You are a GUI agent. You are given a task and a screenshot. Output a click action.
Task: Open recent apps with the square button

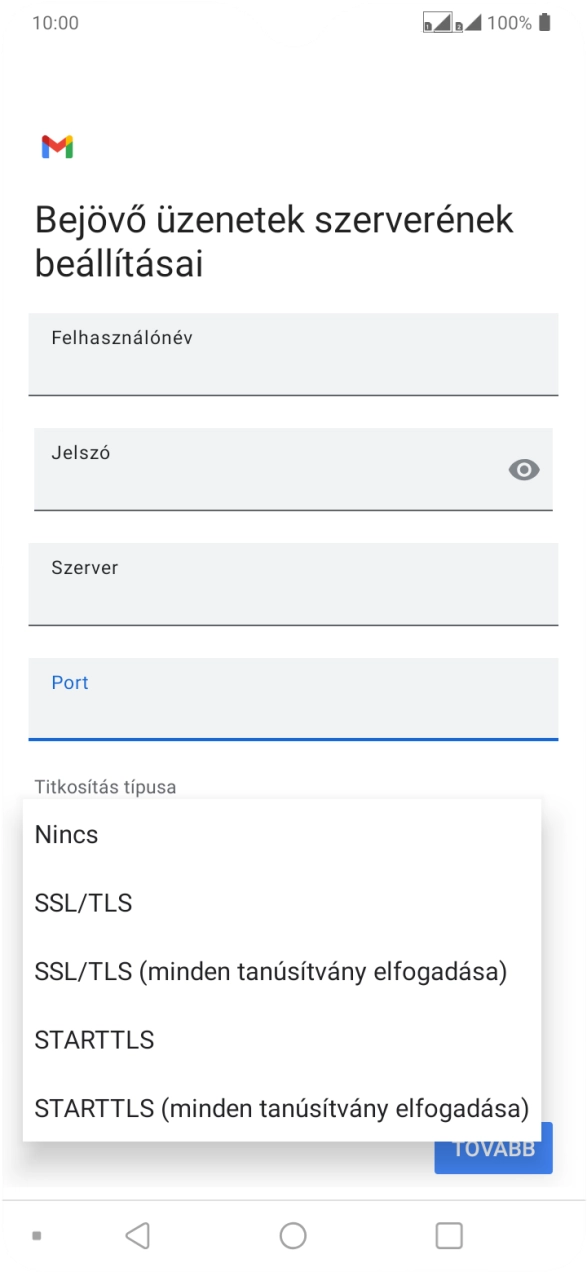pyautogui.click(x=449, y=1234)
